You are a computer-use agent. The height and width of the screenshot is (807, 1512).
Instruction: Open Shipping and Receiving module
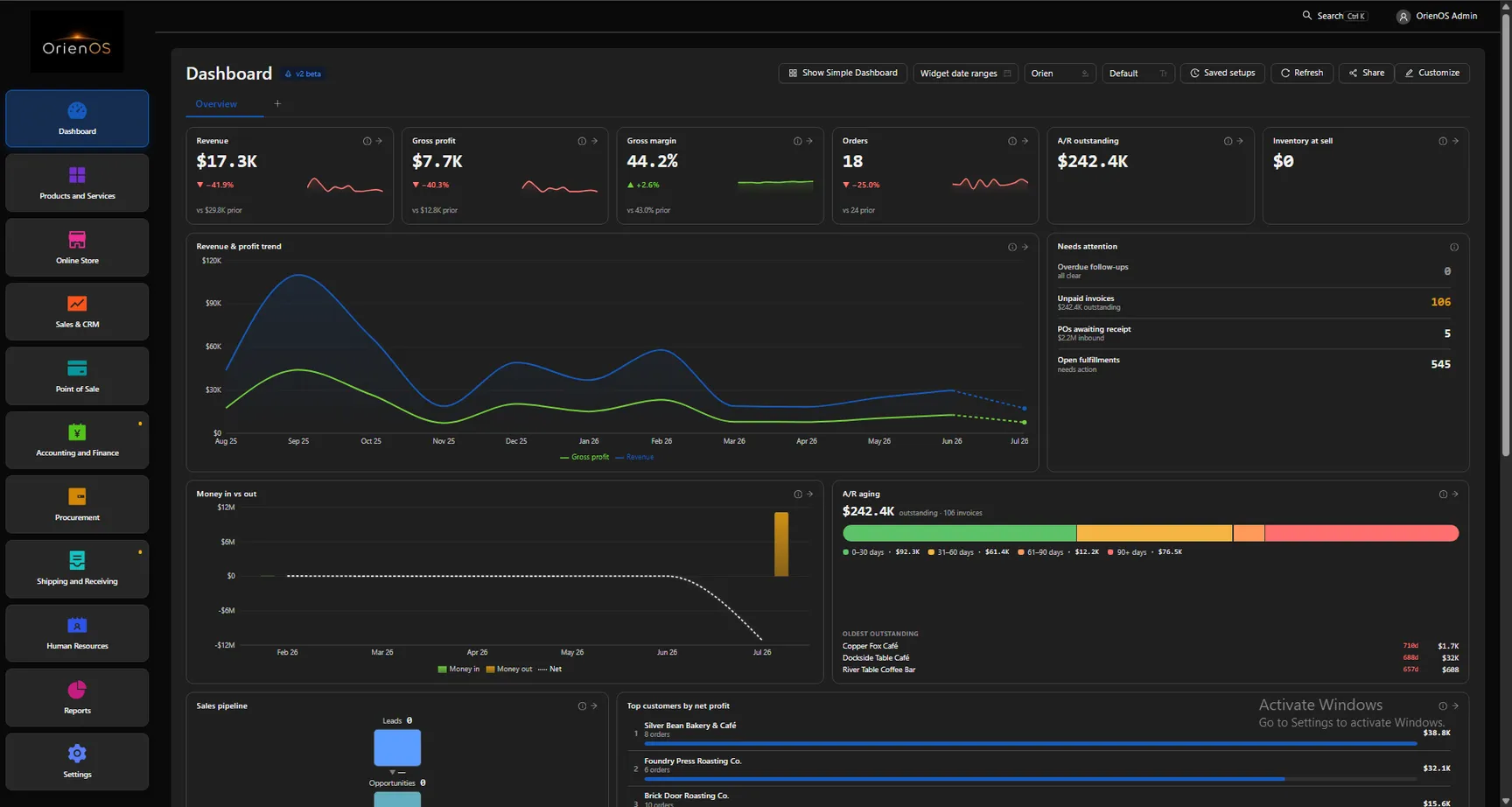click(x=77, y=569)
